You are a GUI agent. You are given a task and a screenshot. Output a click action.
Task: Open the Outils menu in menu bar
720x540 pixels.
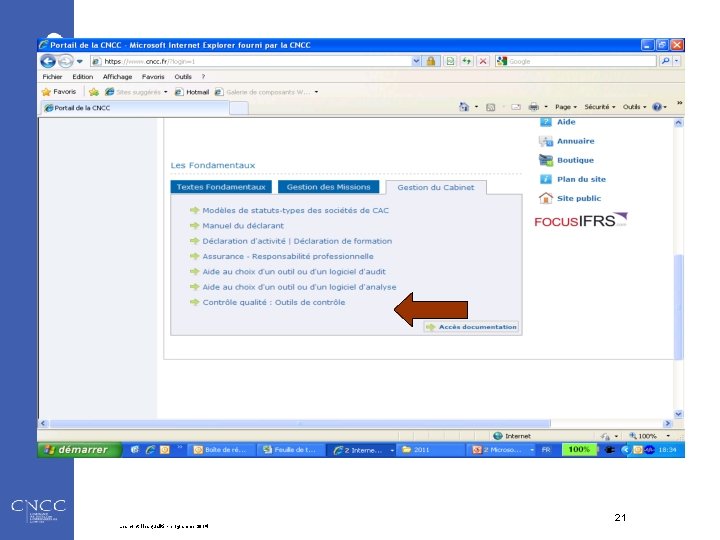183,77
